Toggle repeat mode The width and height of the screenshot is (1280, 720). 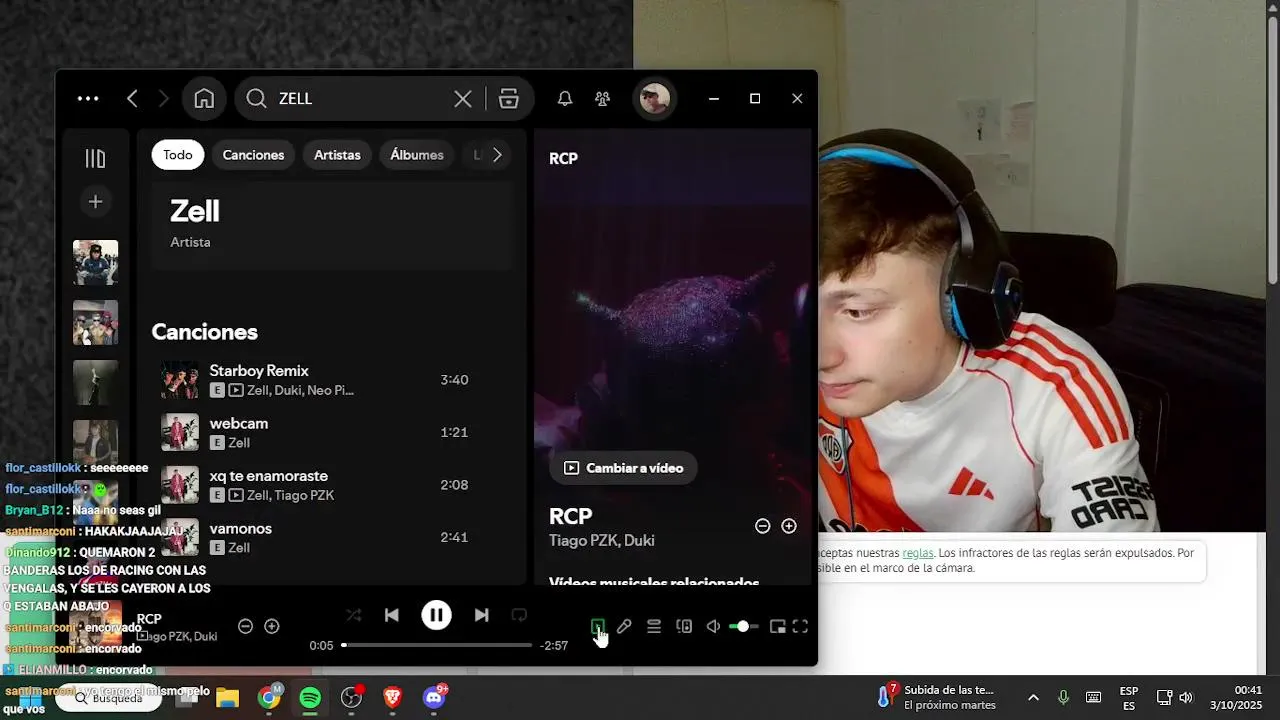click(x=519, y=615)
